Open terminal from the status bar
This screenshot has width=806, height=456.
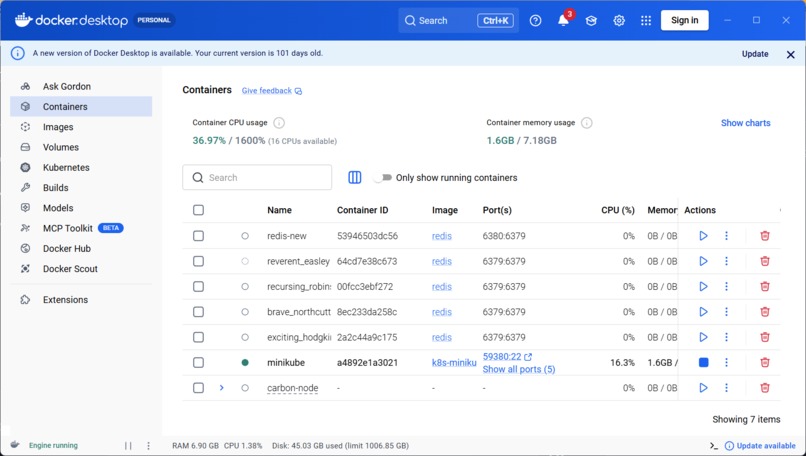tap(713, 446)
